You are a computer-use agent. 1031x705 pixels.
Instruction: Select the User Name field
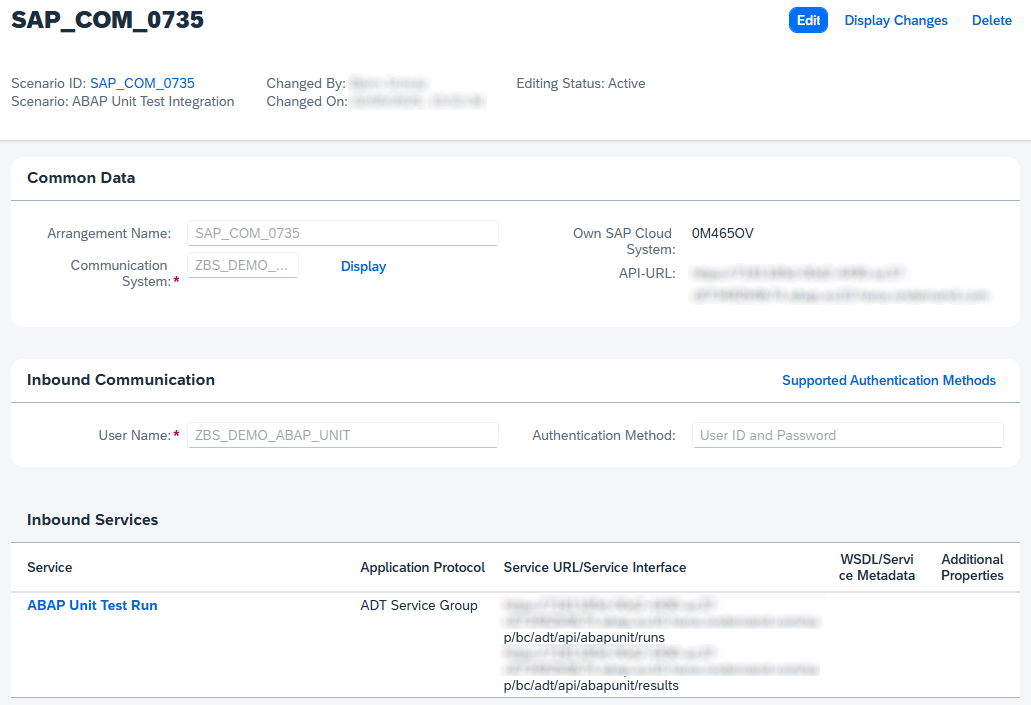343,435
